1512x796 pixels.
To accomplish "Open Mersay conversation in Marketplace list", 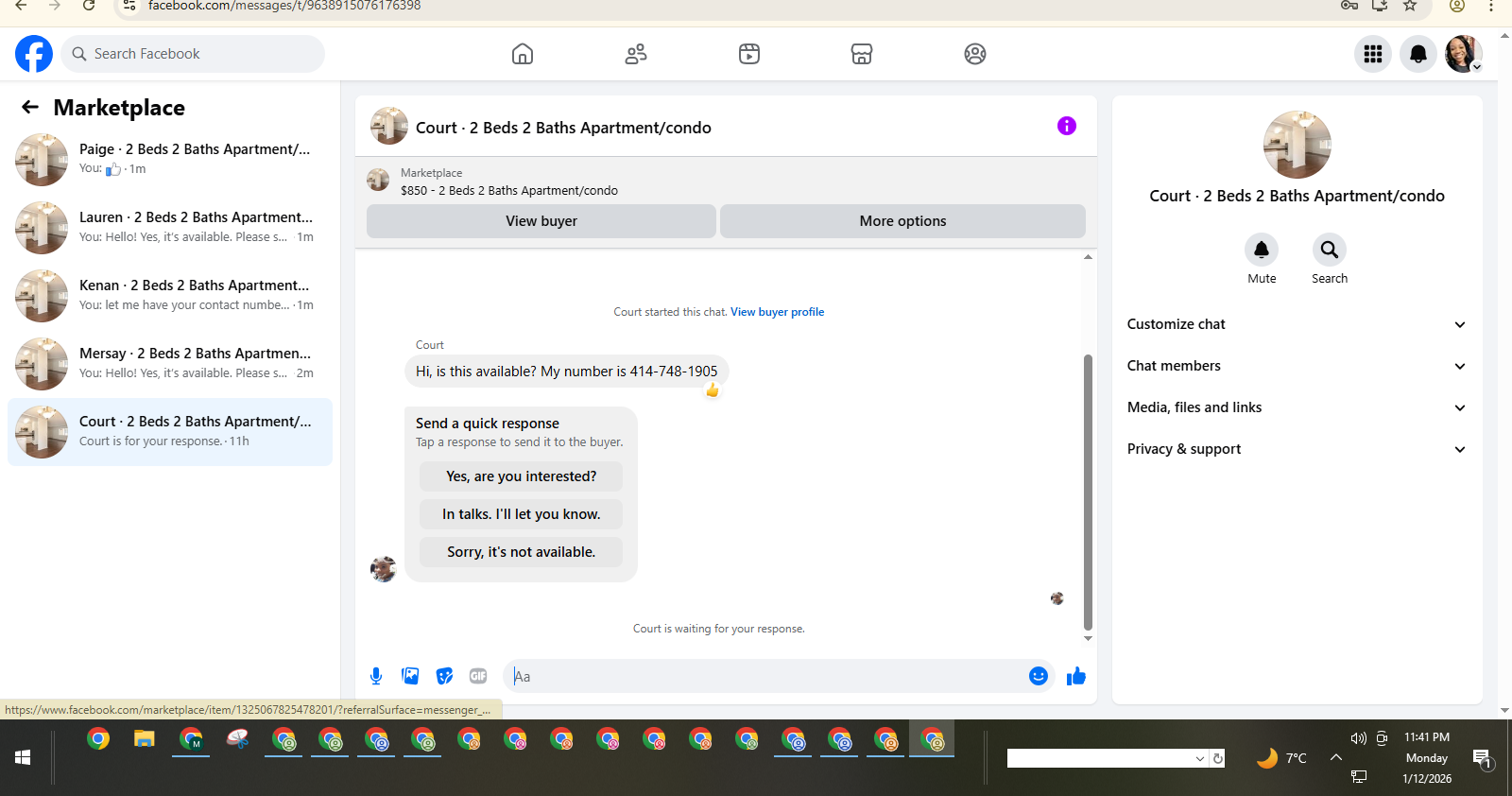I will coord(170,364).
